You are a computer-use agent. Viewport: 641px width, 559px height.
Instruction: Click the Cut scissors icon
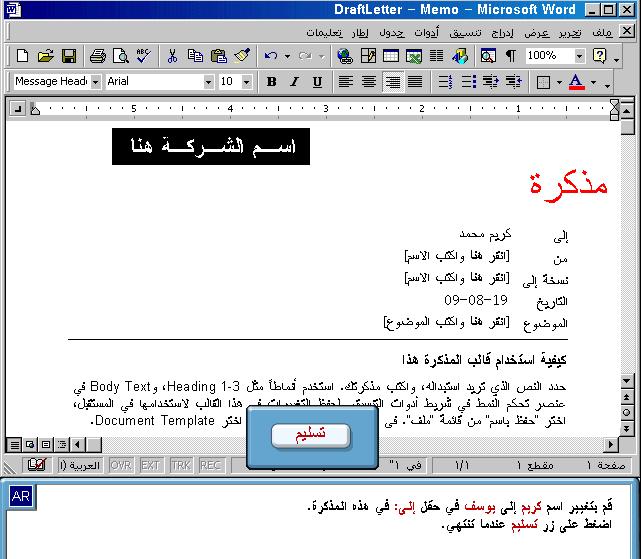pyautogui.click(x=172, y=56)
